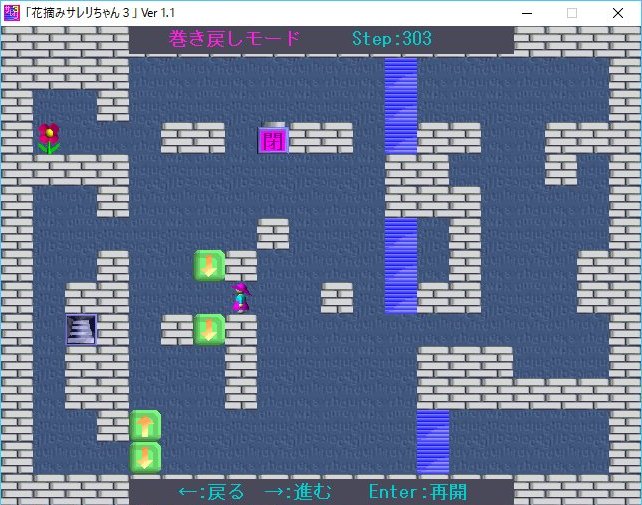Click the down-arrow block level with the stairs

[x=209, y=329]
